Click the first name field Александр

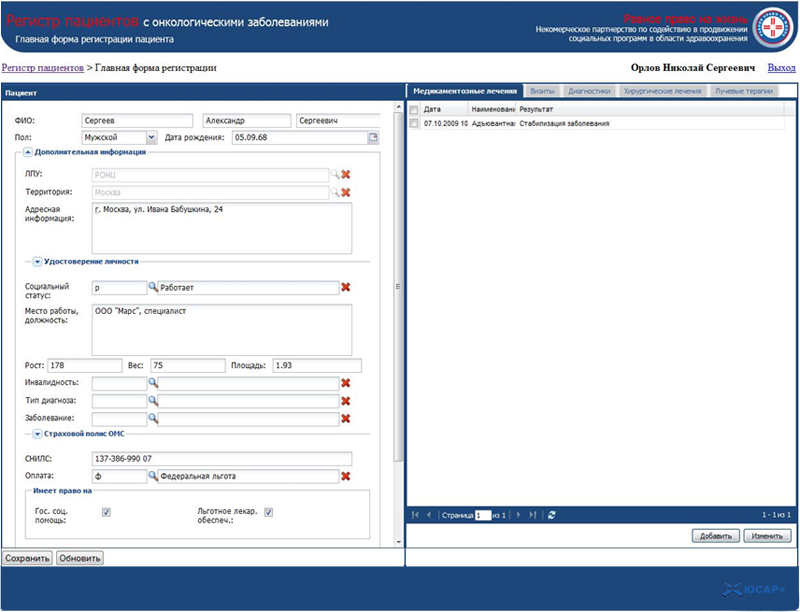[x=246, y=121]
